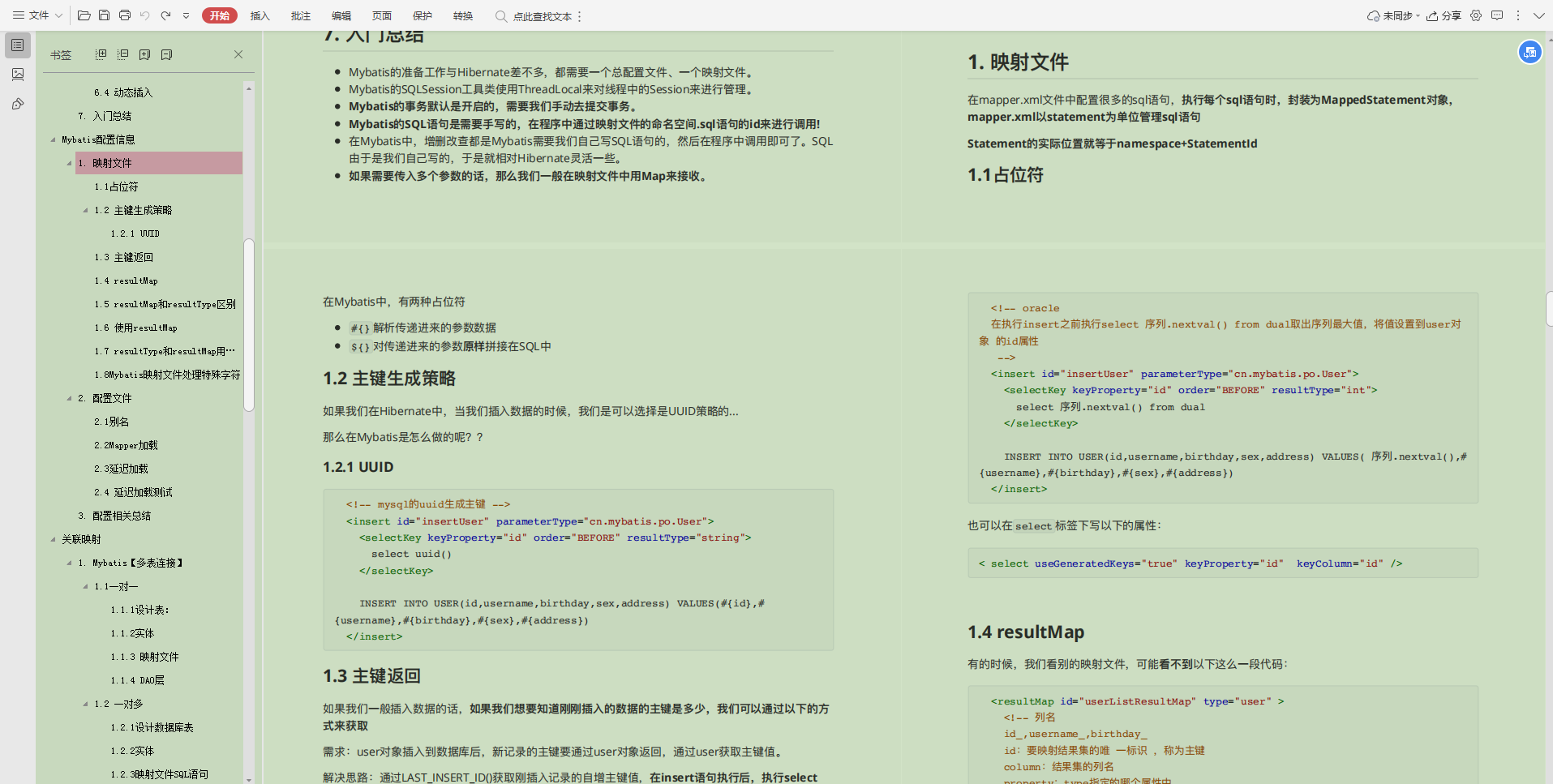Select the 1.6 使用resultMap bookmark
The width and height of the screenshot is (1553, 784).
point(135,328)
